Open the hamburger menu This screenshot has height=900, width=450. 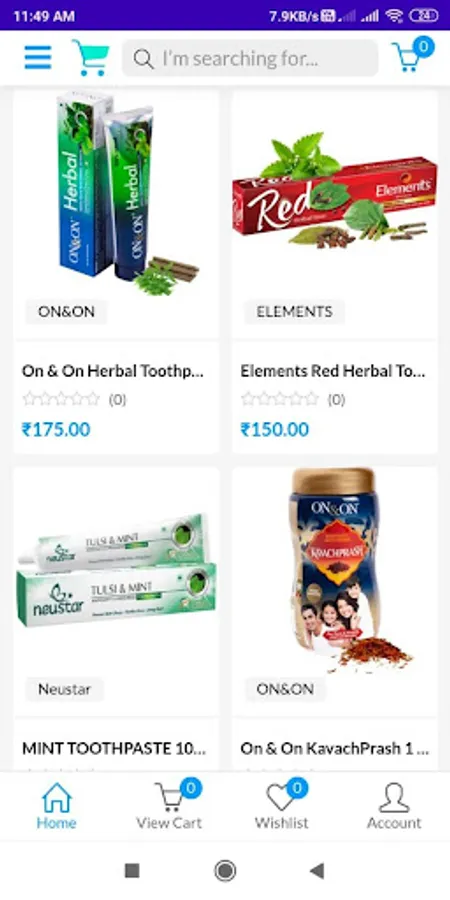coord(38,57)
